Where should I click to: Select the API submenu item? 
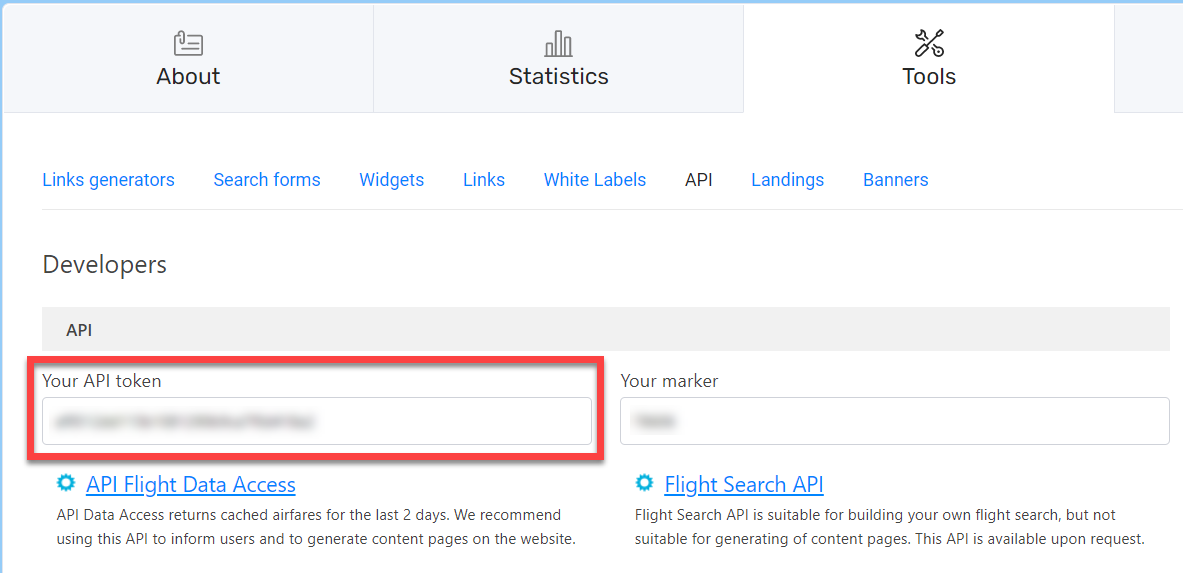[699, 180]
